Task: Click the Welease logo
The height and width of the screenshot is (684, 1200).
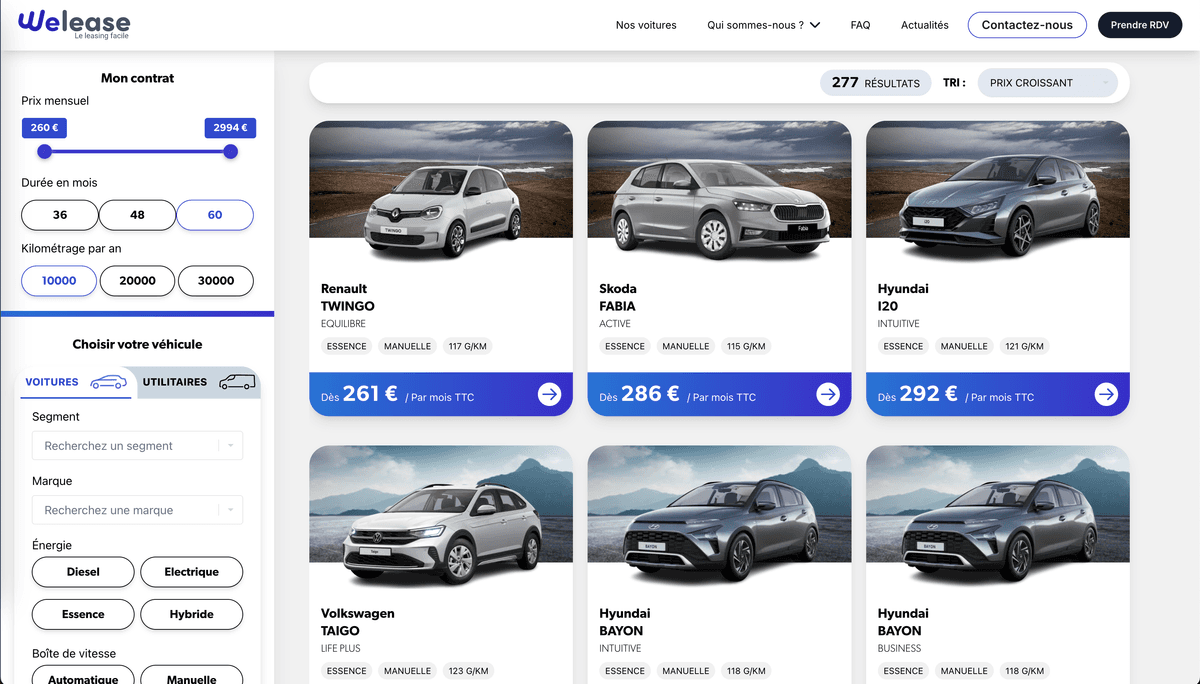Action: pos(73,24)
